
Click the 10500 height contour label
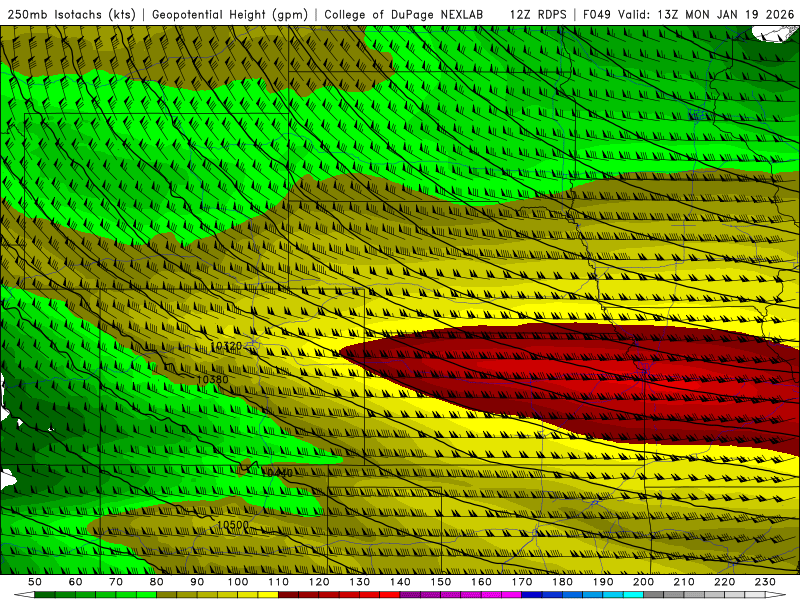point(233,525)
